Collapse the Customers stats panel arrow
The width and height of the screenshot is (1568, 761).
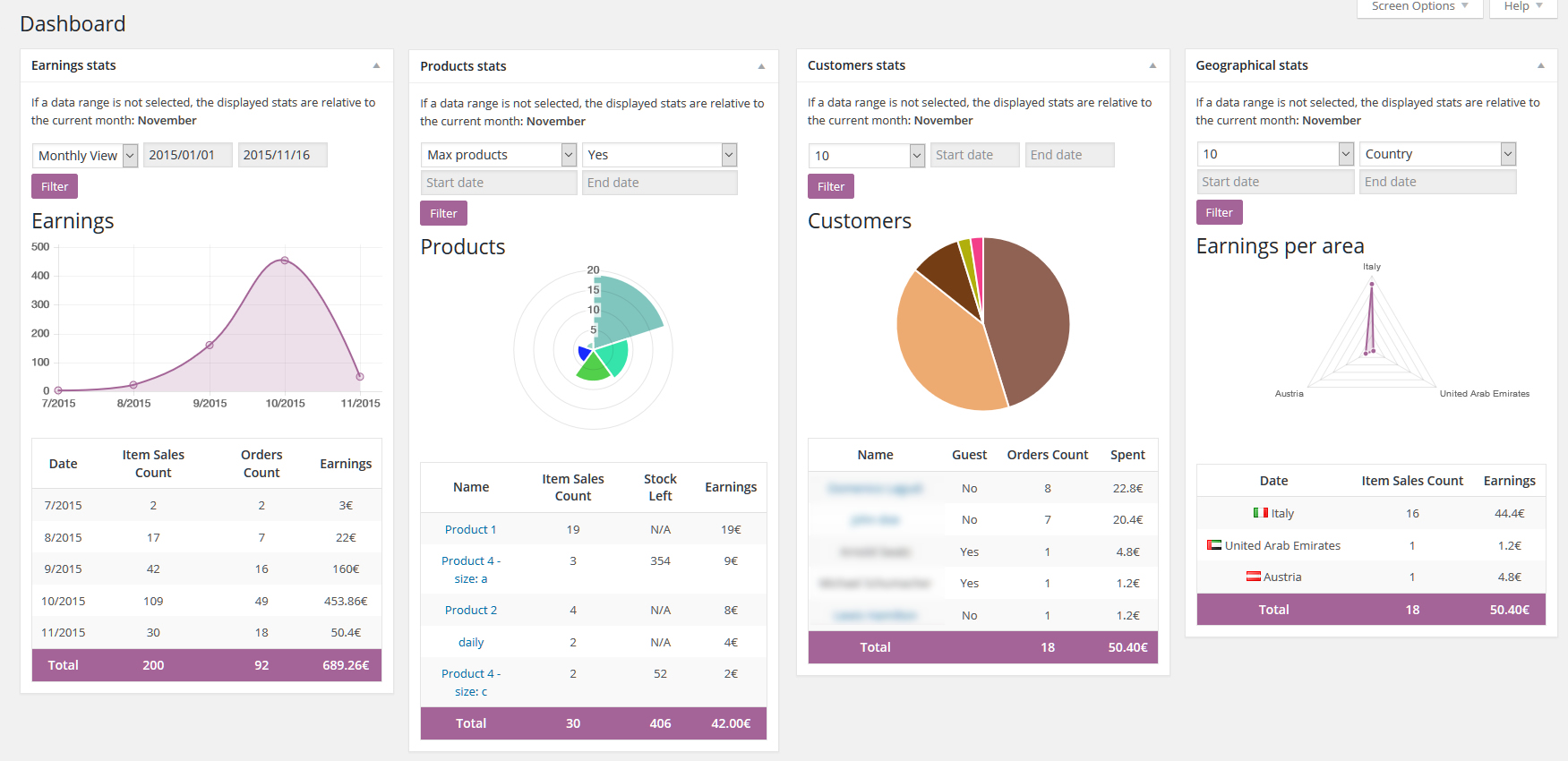click(1152, 65)
